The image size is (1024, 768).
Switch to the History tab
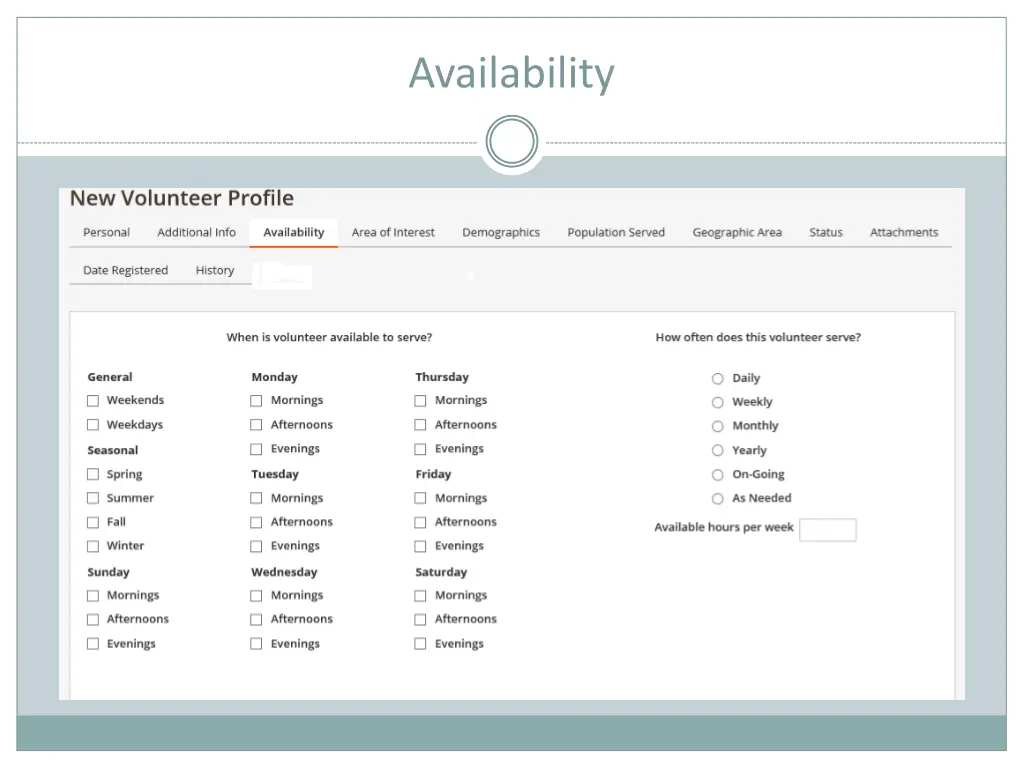coord(215,270)
